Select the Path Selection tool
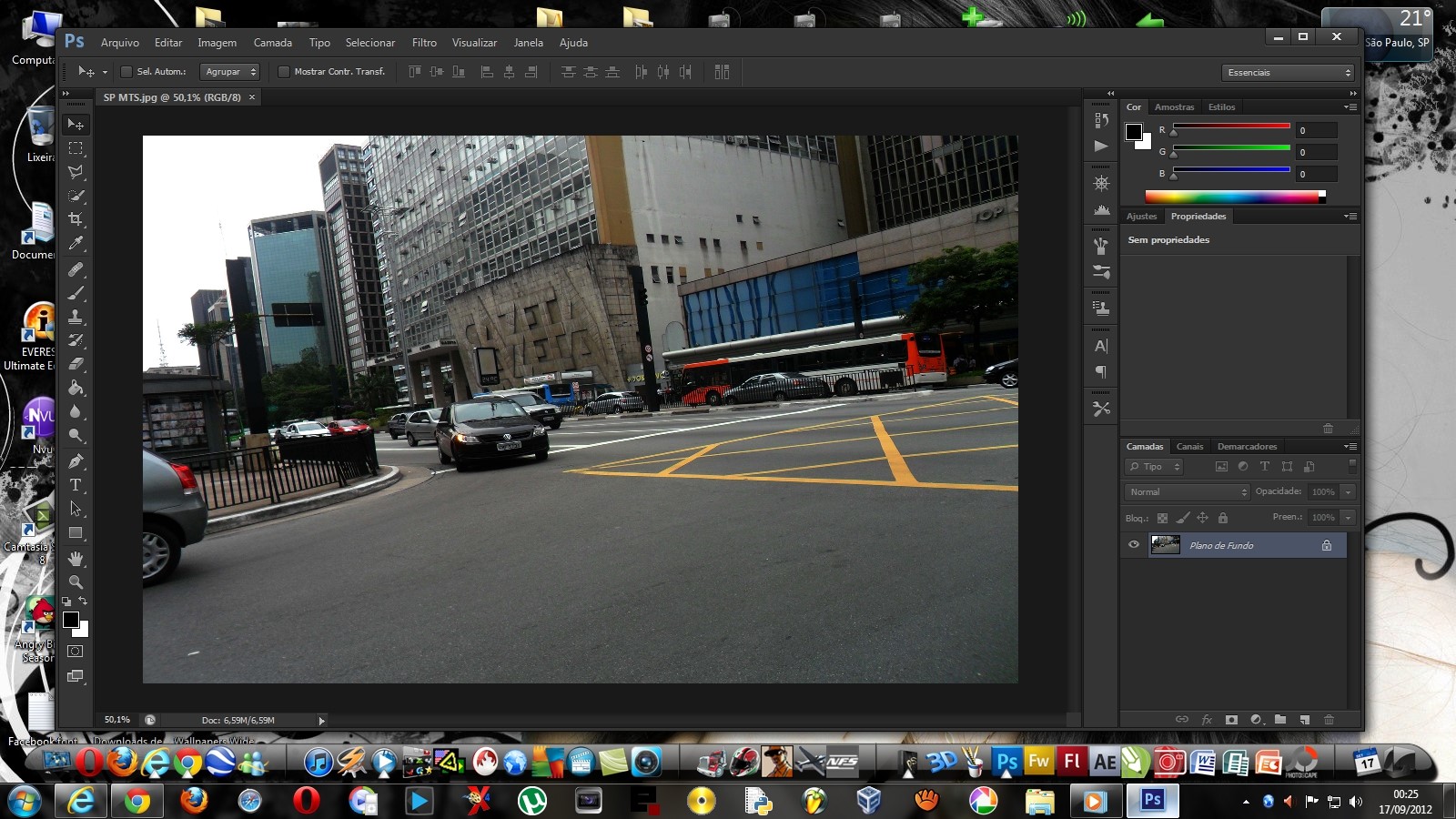The image size is (1456, 819). [76, 509]
